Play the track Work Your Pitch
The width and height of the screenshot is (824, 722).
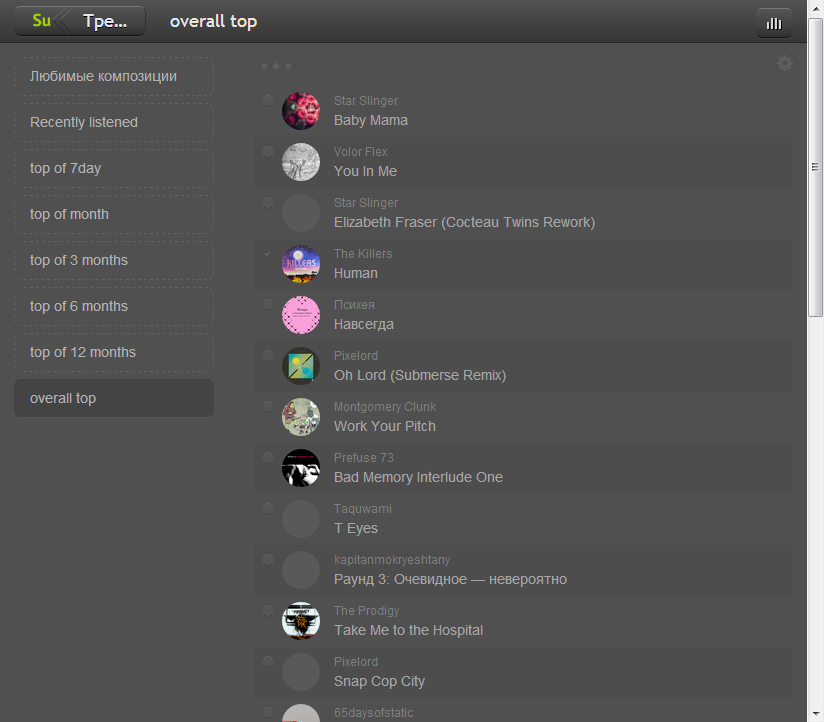pos(385,426)
